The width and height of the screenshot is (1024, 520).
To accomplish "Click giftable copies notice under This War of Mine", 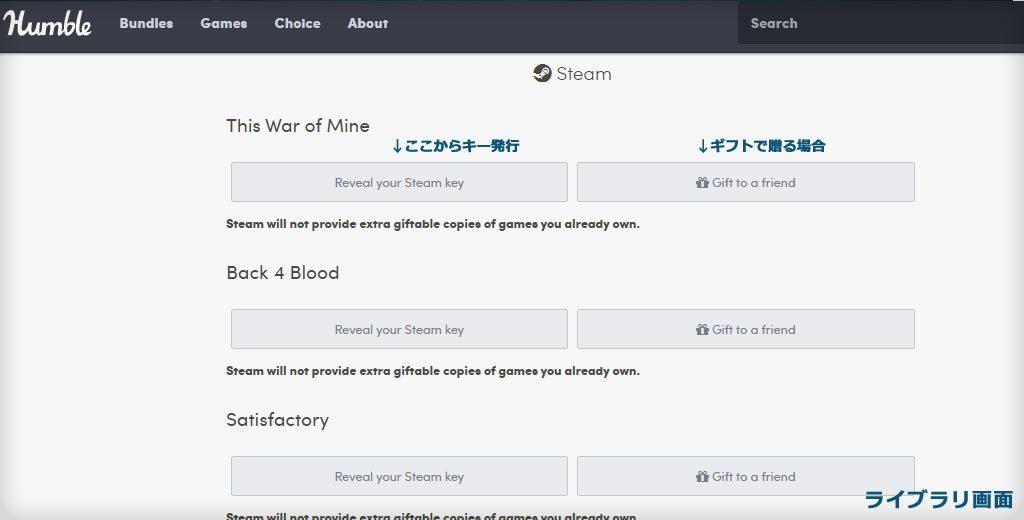I will (433, 224).
